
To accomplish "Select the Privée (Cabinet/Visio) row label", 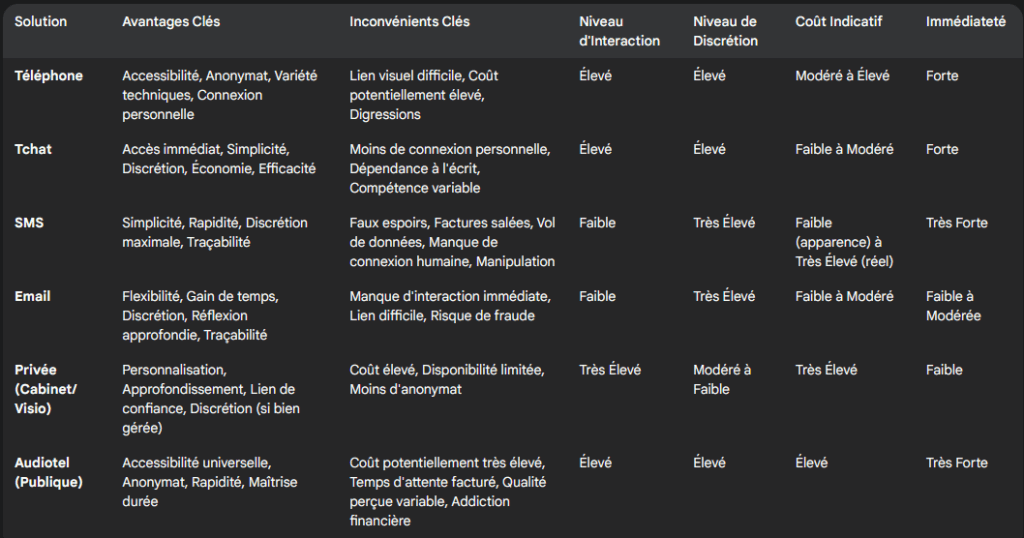I will pos(46,389).
